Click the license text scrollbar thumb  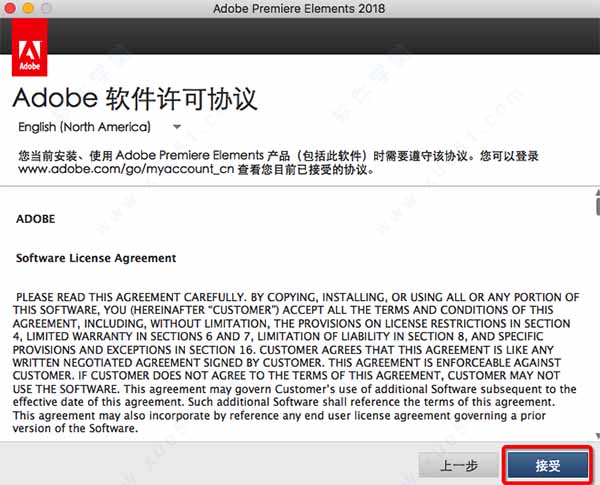[598, 206]
